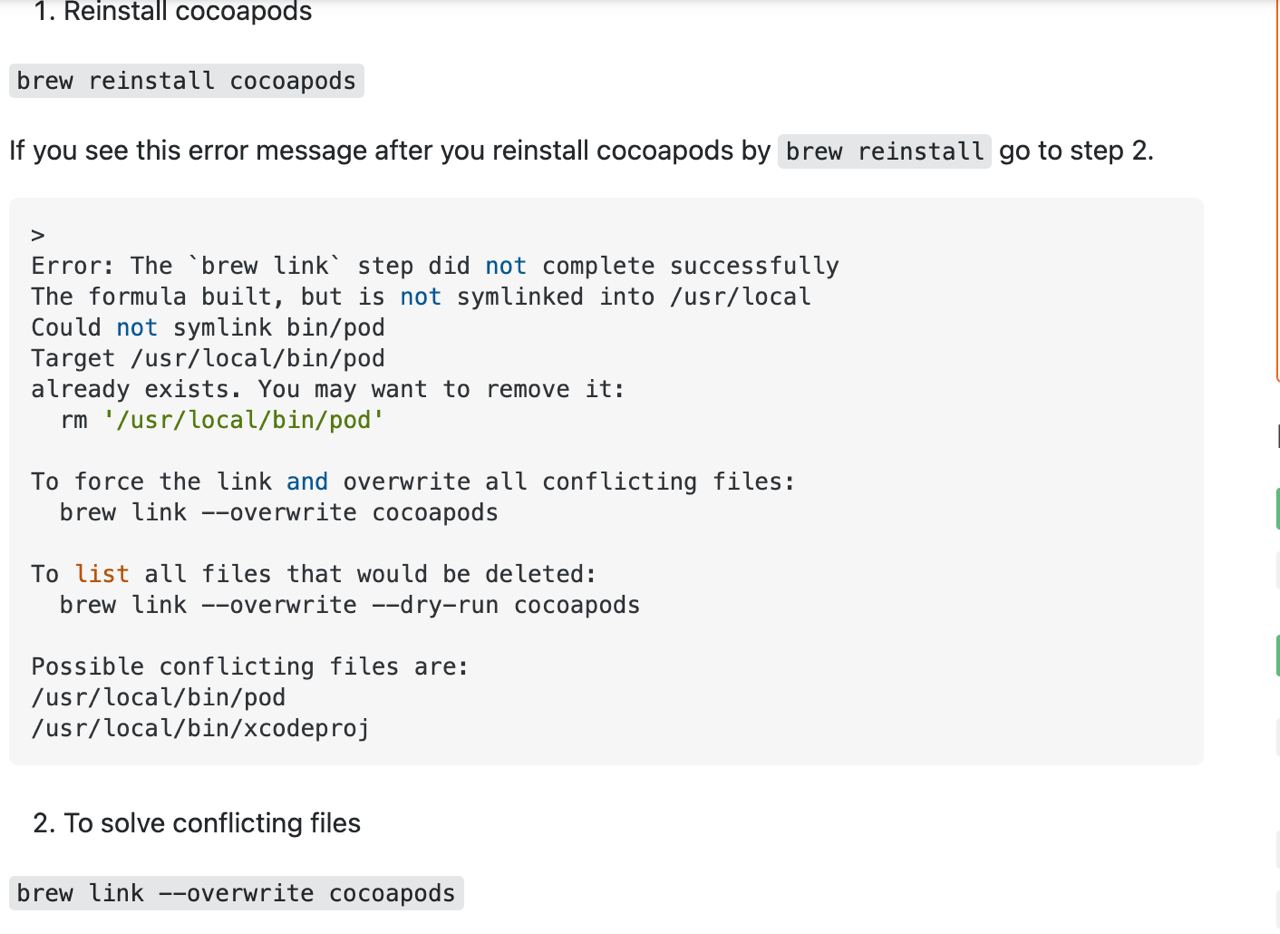This screenshot has height=934, width=1280.
Task: Click the blue "and" keyword in code block
Action: pos(307,482)
